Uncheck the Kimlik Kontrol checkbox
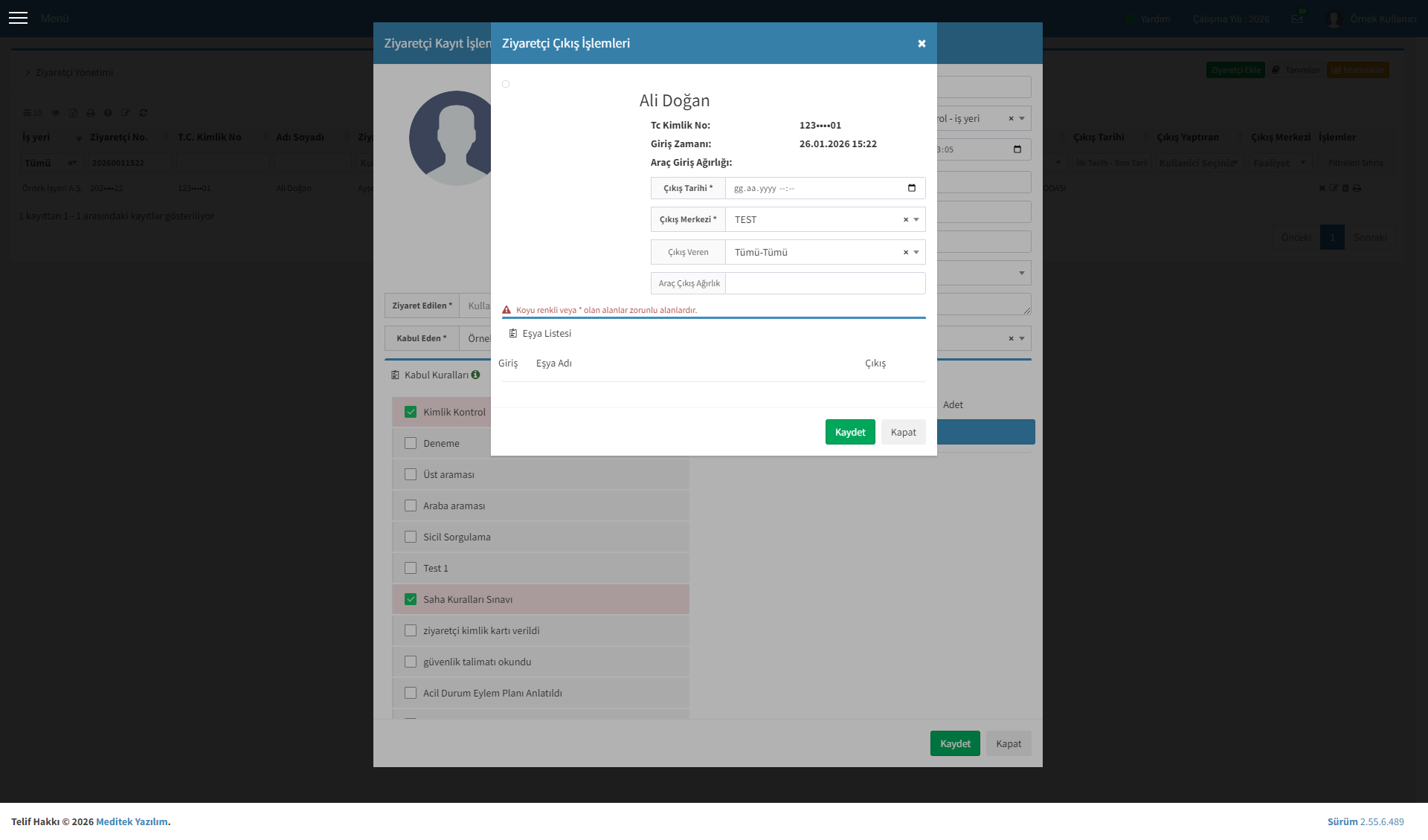1428x840 pixels. tap(411, 412)
